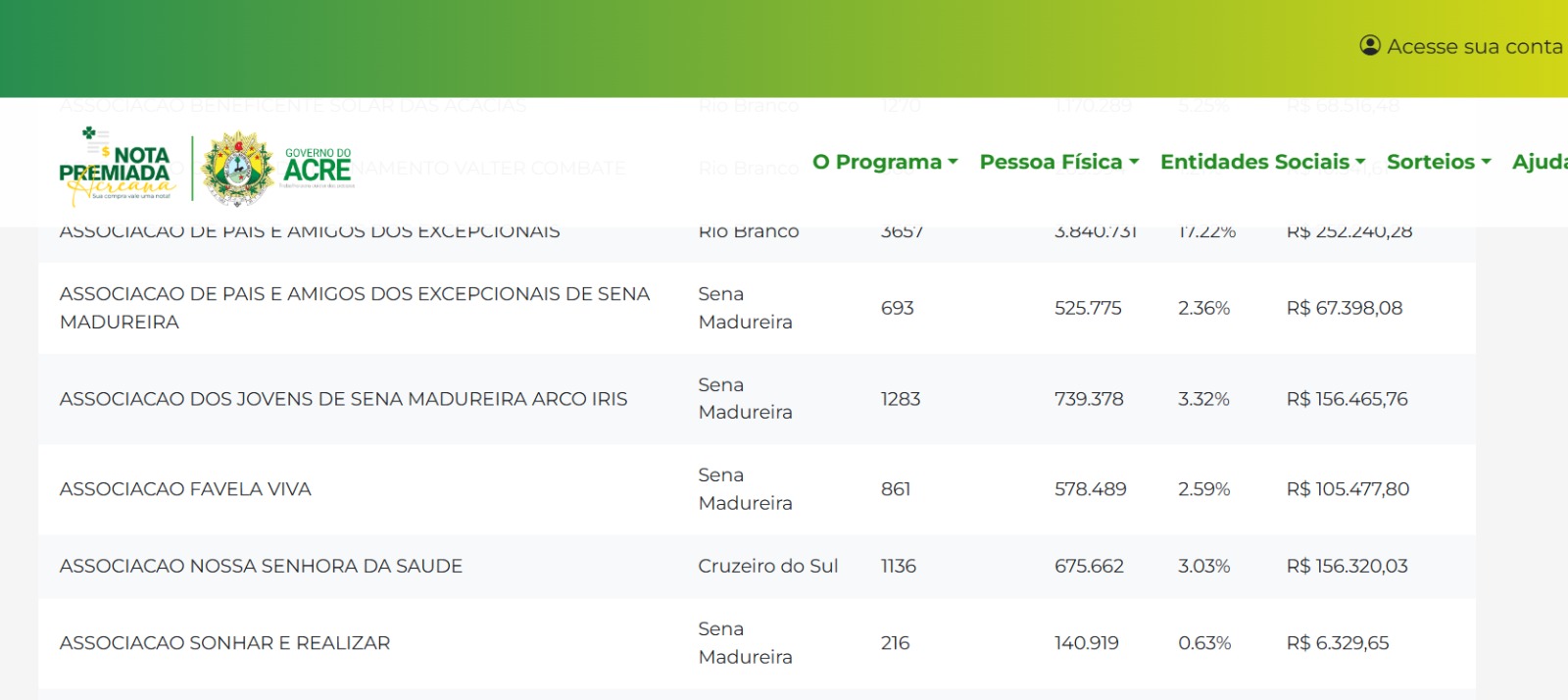The image size is (1568, 700).
Task: Choose the Sena Madureira ARCO IRIS association
Action: pyautogui.click(x=343, y=399)
